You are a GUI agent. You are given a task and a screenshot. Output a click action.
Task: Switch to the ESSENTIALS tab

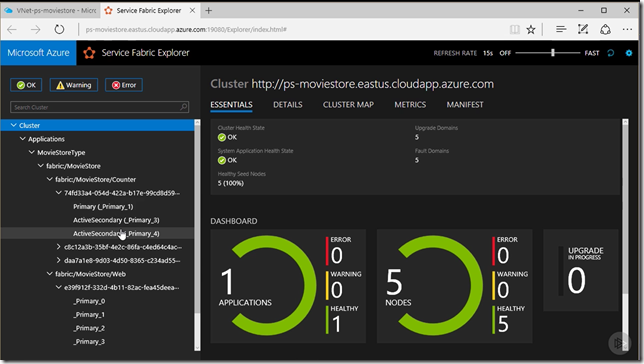click(231, 105)
